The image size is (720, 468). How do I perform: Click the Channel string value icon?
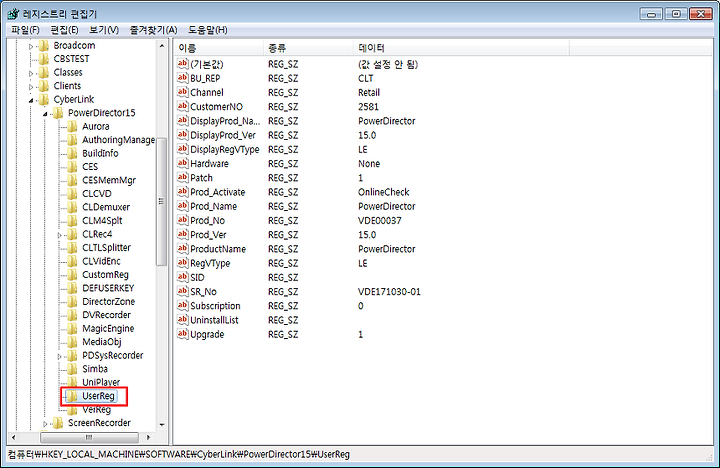[182, 92]
